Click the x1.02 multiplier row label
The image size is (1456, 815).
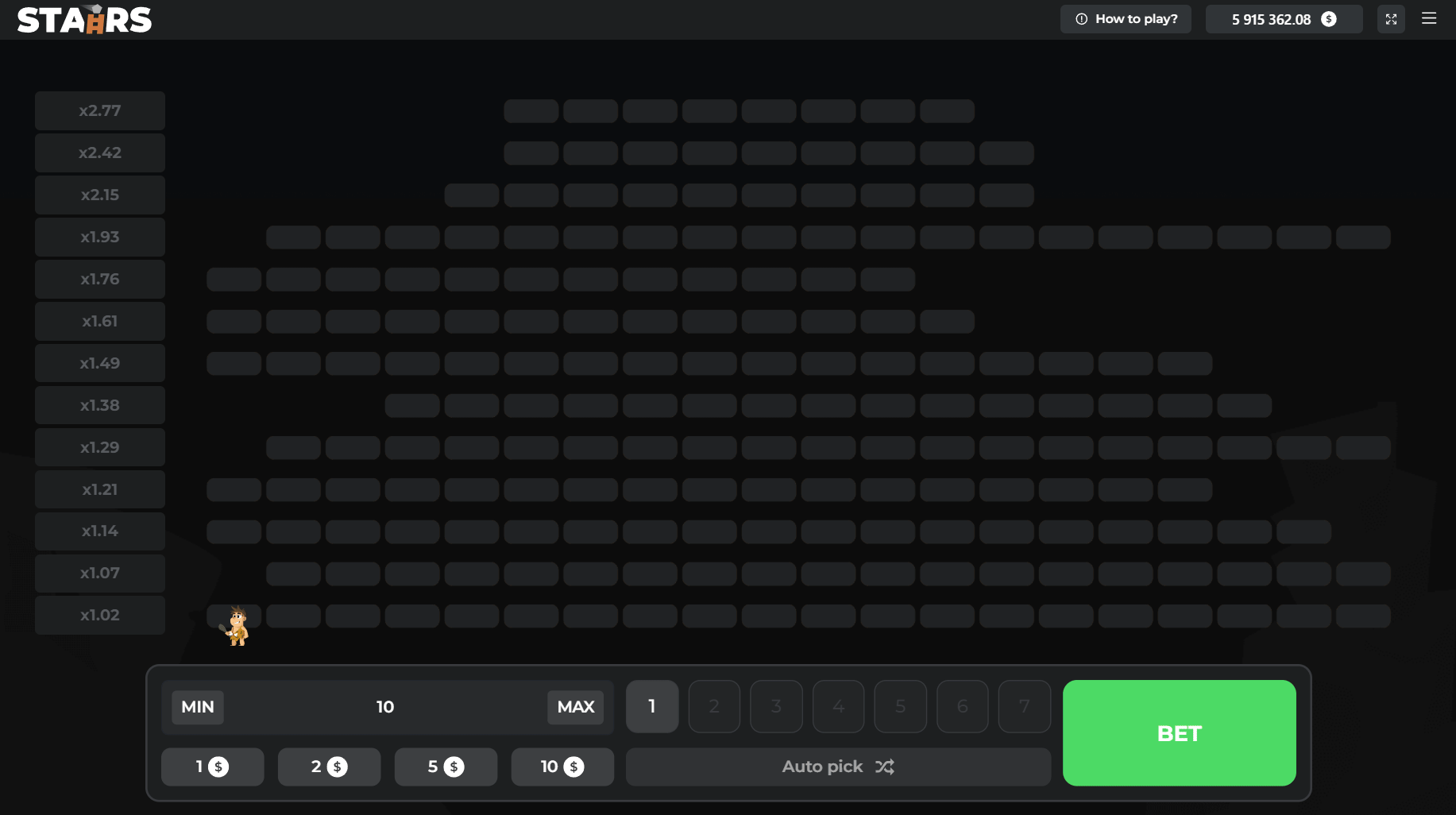[100, 615]
